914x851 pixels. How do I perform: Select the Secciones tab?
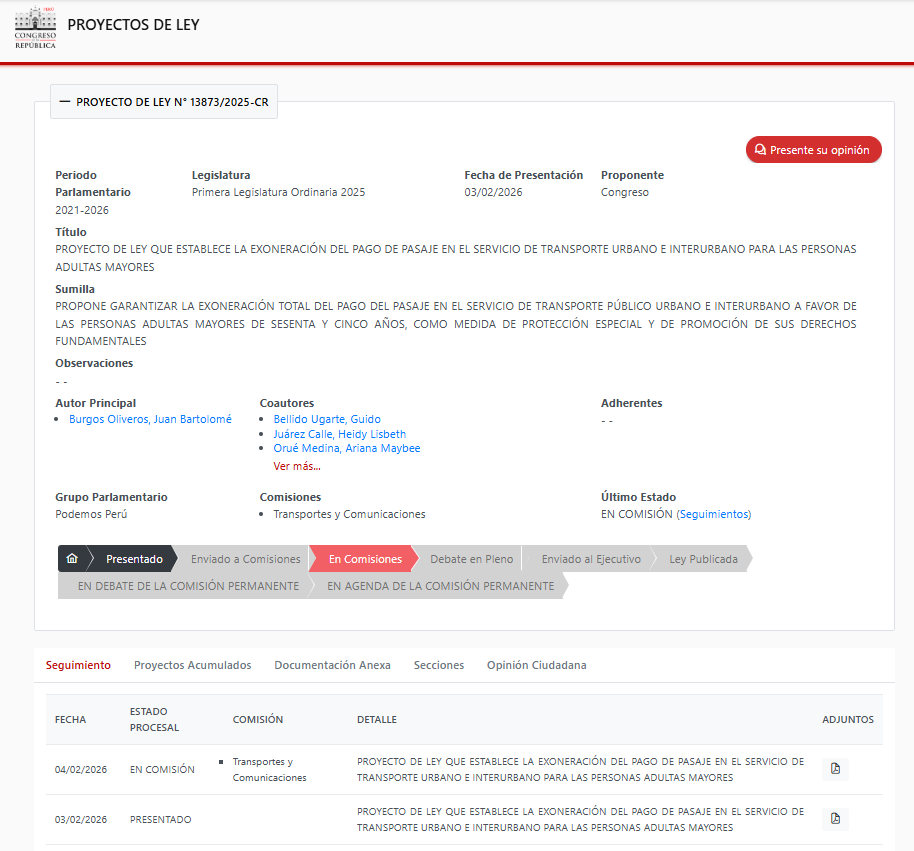(x=439, y=665)
